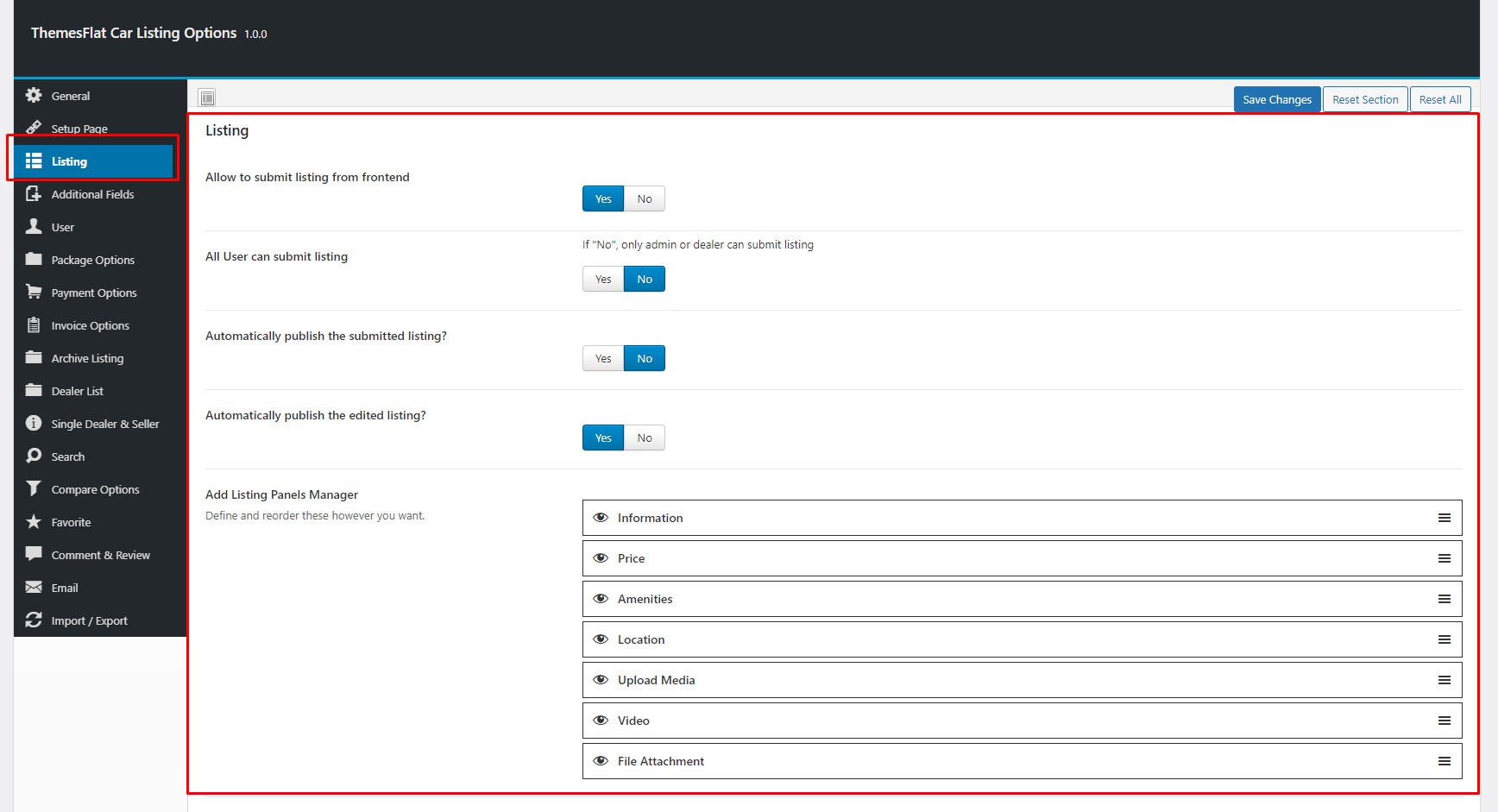This screenshot has height=812, width=1498.
Task: Click the Single Dealer & Seller info icon
Action: 34,423
